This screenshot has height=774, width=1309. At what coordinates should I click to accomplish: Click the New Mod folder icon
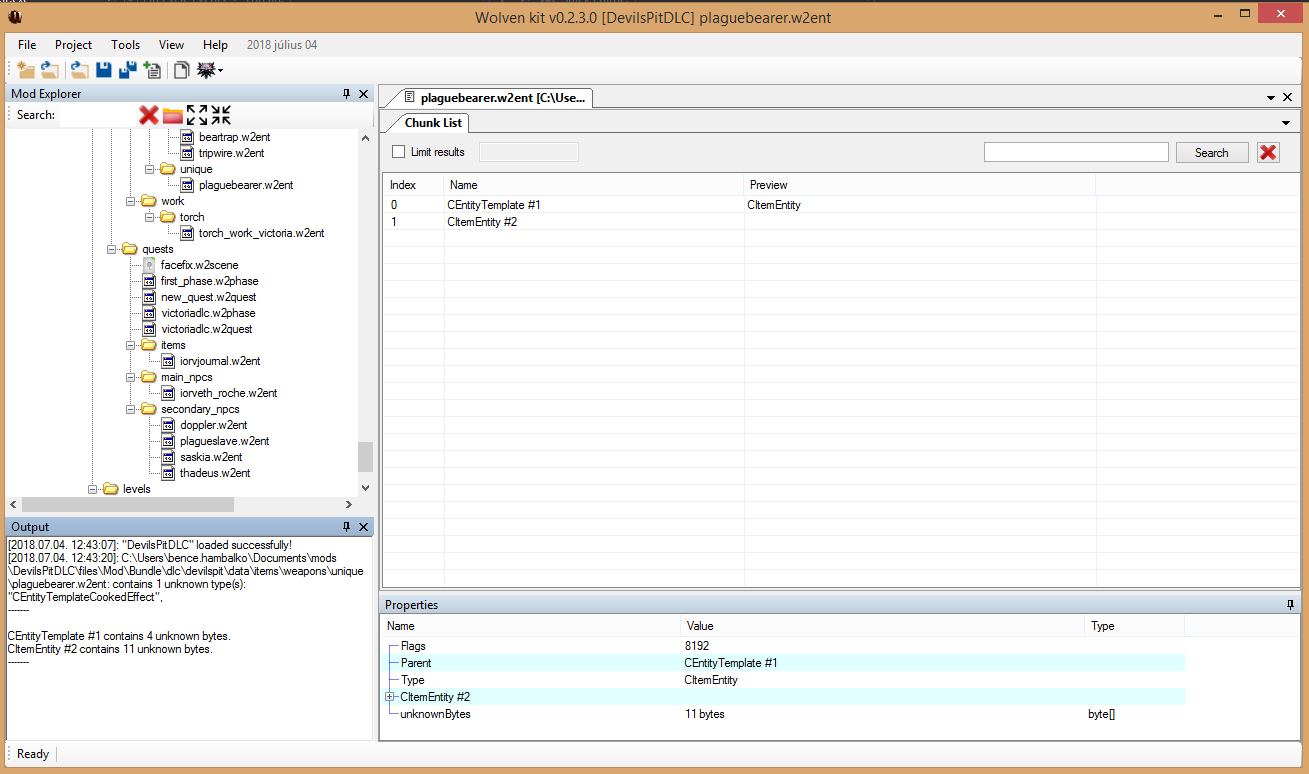click(x=26, y=69)
